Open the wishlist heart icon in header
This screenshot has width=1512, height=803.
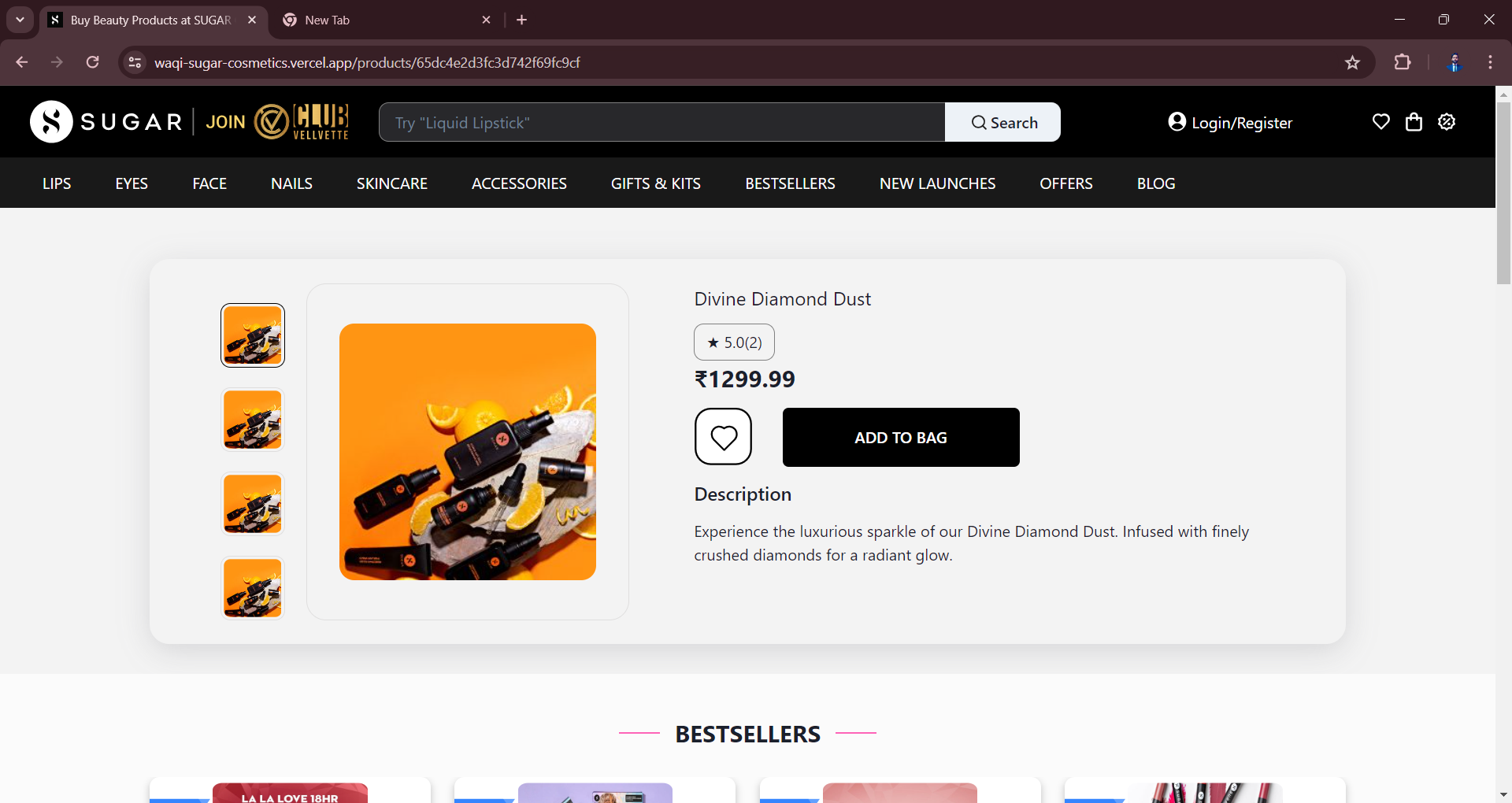pyautogui.click(x=1380, y=122)
